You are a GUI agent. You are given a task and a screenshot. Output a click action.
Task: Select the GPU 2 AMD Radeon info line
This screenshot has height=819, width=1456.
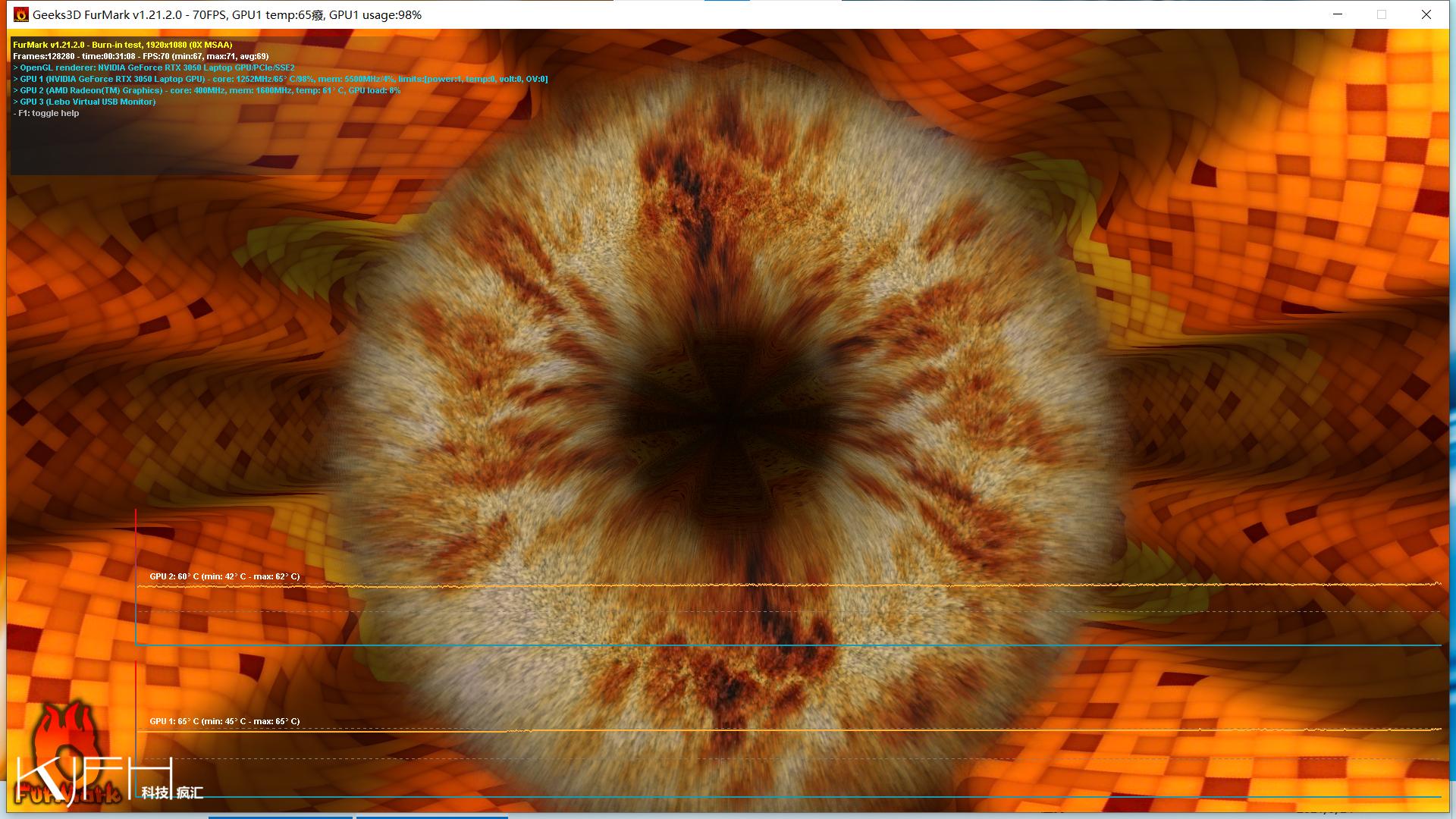206,90
